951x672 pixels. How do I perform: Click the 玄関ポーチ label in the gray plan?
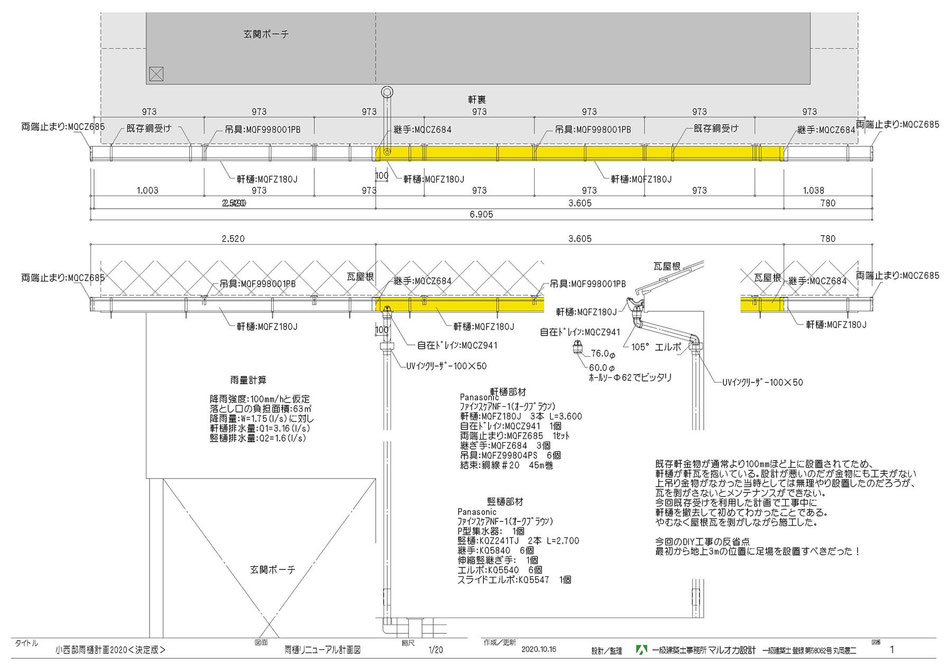coord(266,35)
